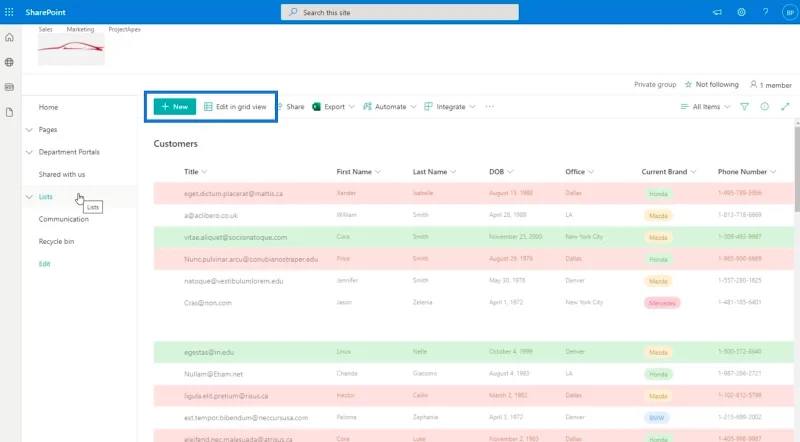Click the Private group label
Screen dimensions: 800x442
[x=655, y=85]
